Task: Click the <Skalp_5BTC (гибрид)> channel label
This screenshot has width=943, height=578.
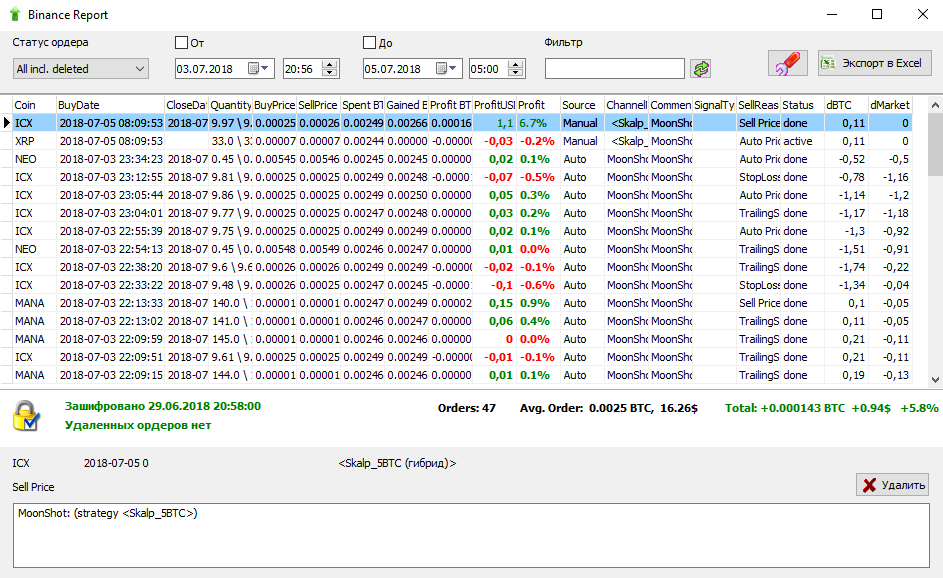Action: pyautogui.click(x=397, y=463)
